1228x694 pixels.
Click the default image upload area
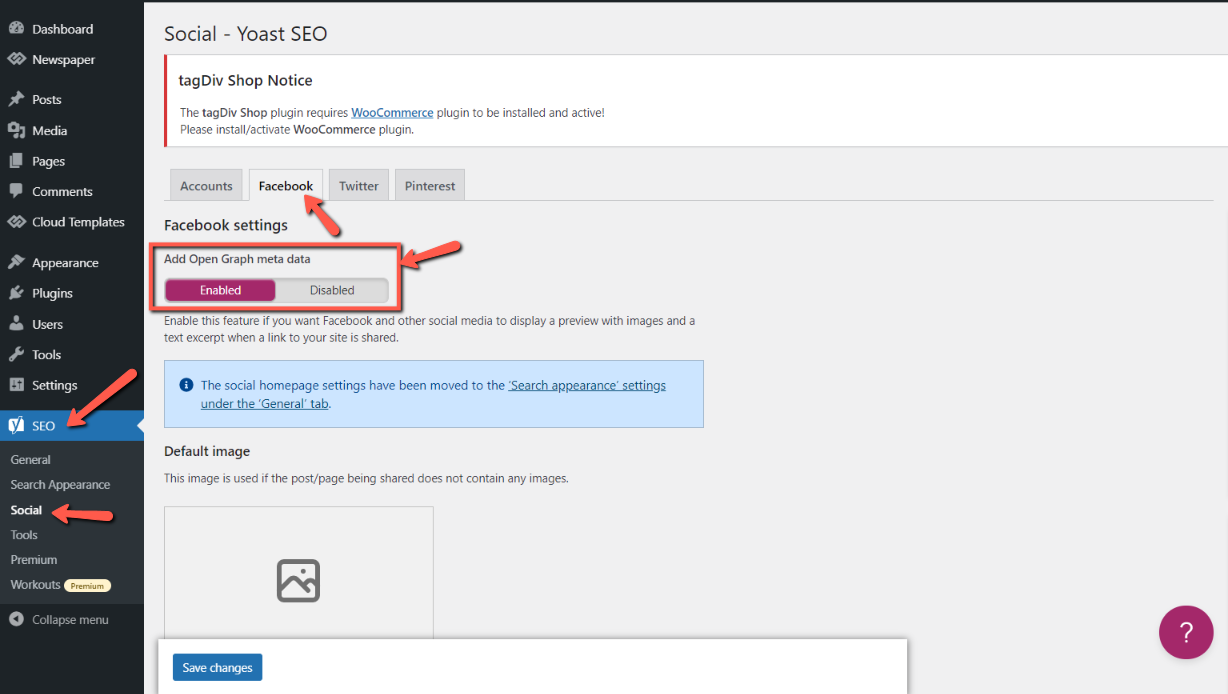[299, 574]
